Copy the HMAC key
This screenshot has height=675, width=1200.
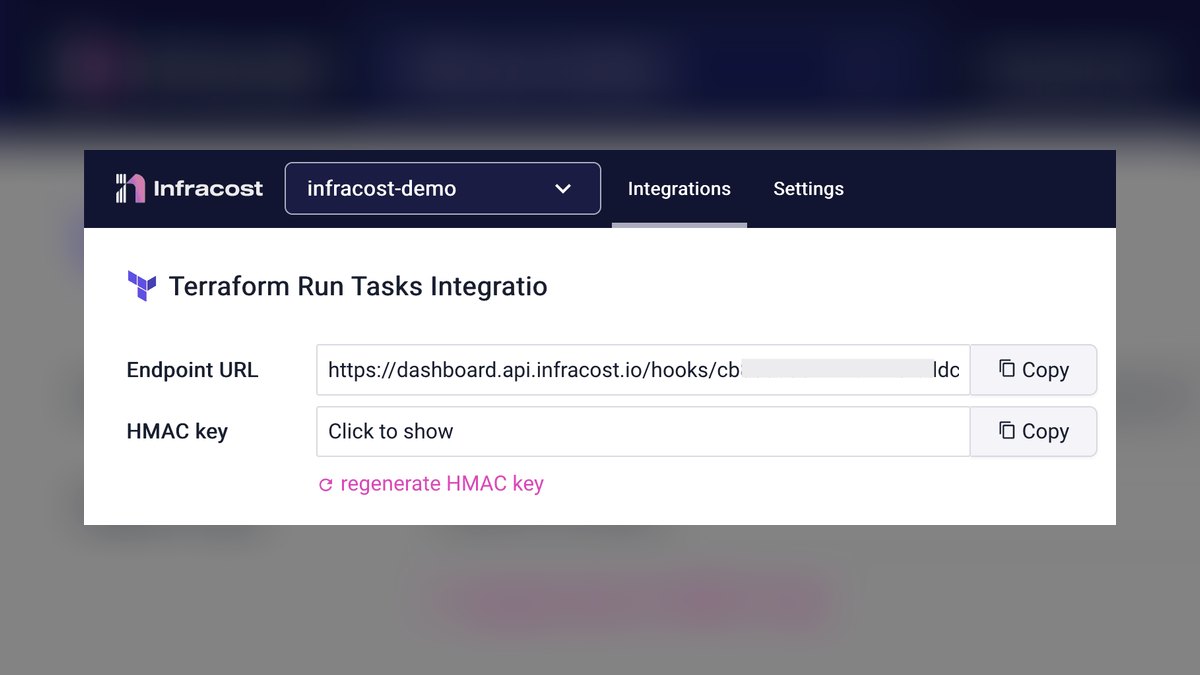click(1033, 431)
